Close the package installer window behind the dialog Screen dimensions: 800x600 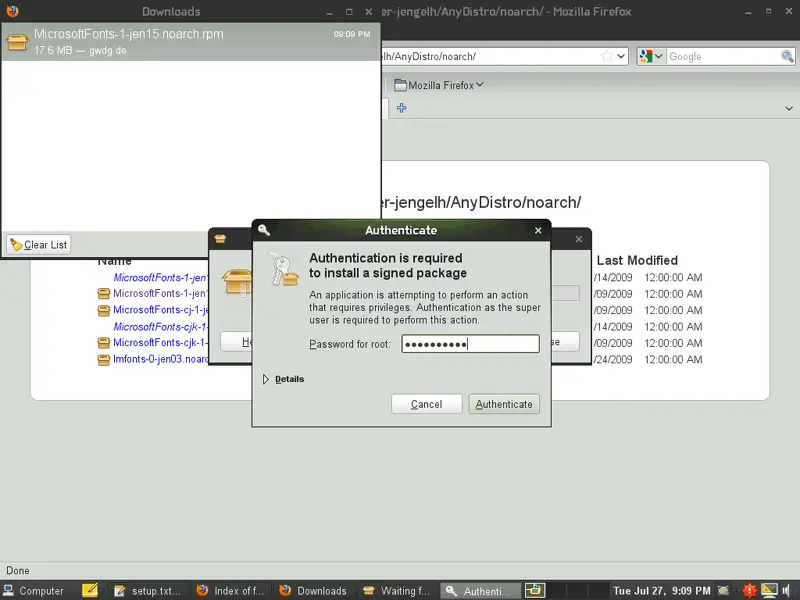[x=579, y=239]
